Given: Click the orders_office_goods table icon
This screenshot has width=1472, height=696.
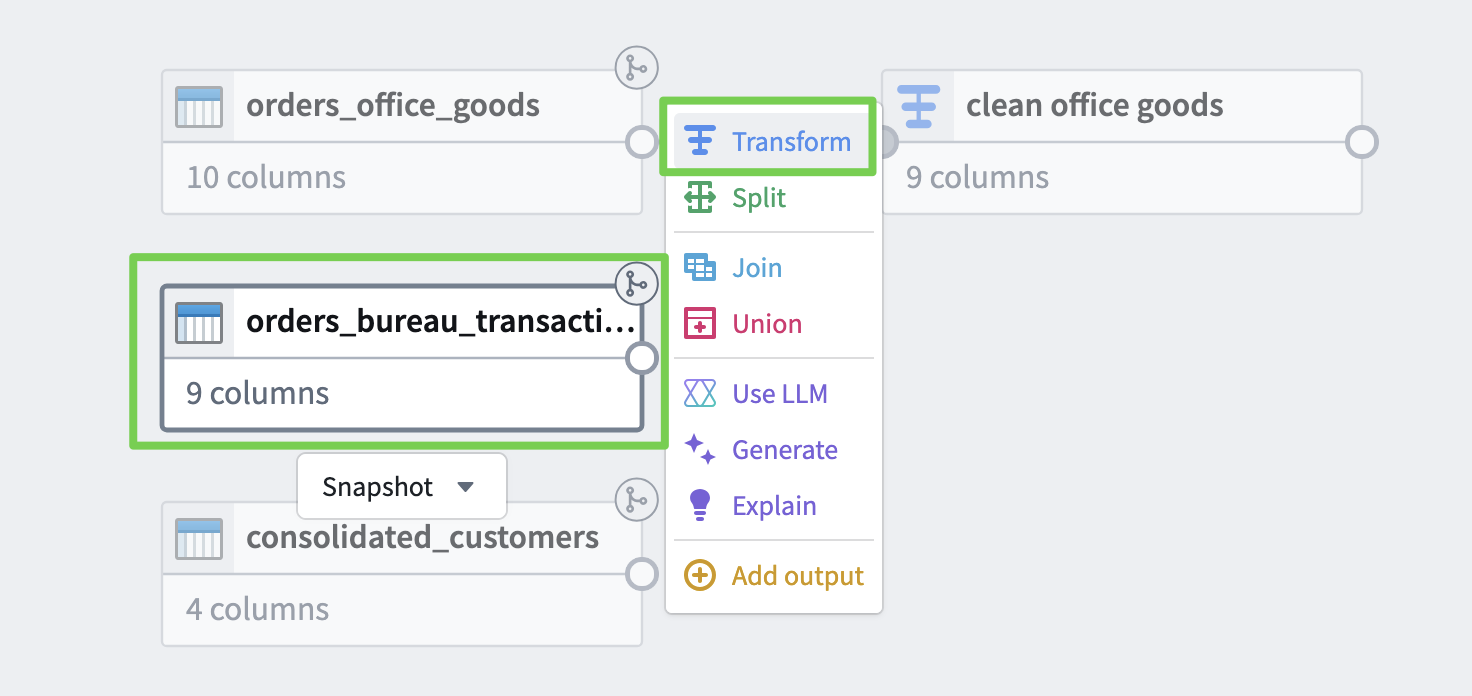Looking at the screenshot, I should (199, 106).
